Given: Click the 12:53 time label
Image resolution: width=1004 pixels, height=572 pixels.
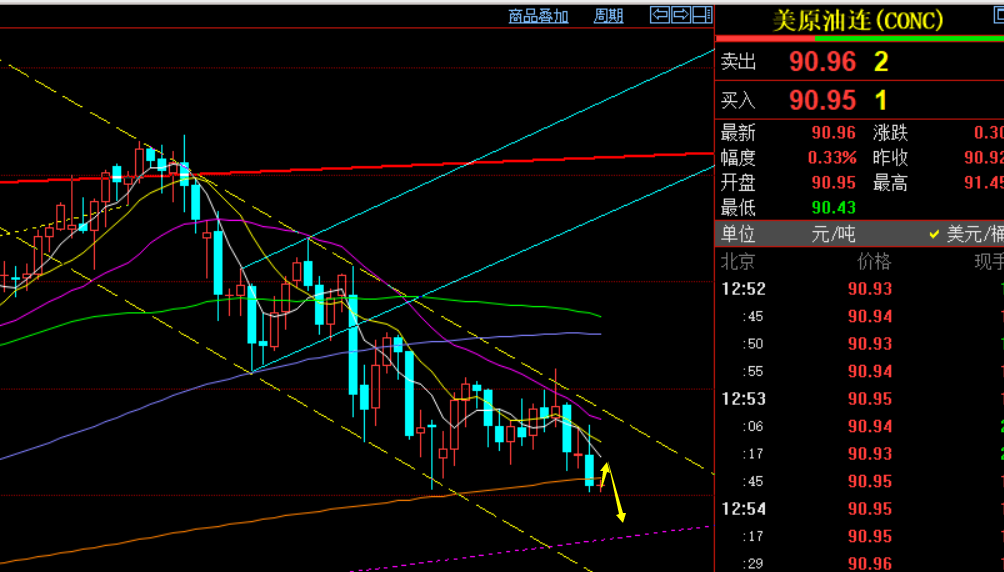Looking at the screenshot, I should coord(743,399).
